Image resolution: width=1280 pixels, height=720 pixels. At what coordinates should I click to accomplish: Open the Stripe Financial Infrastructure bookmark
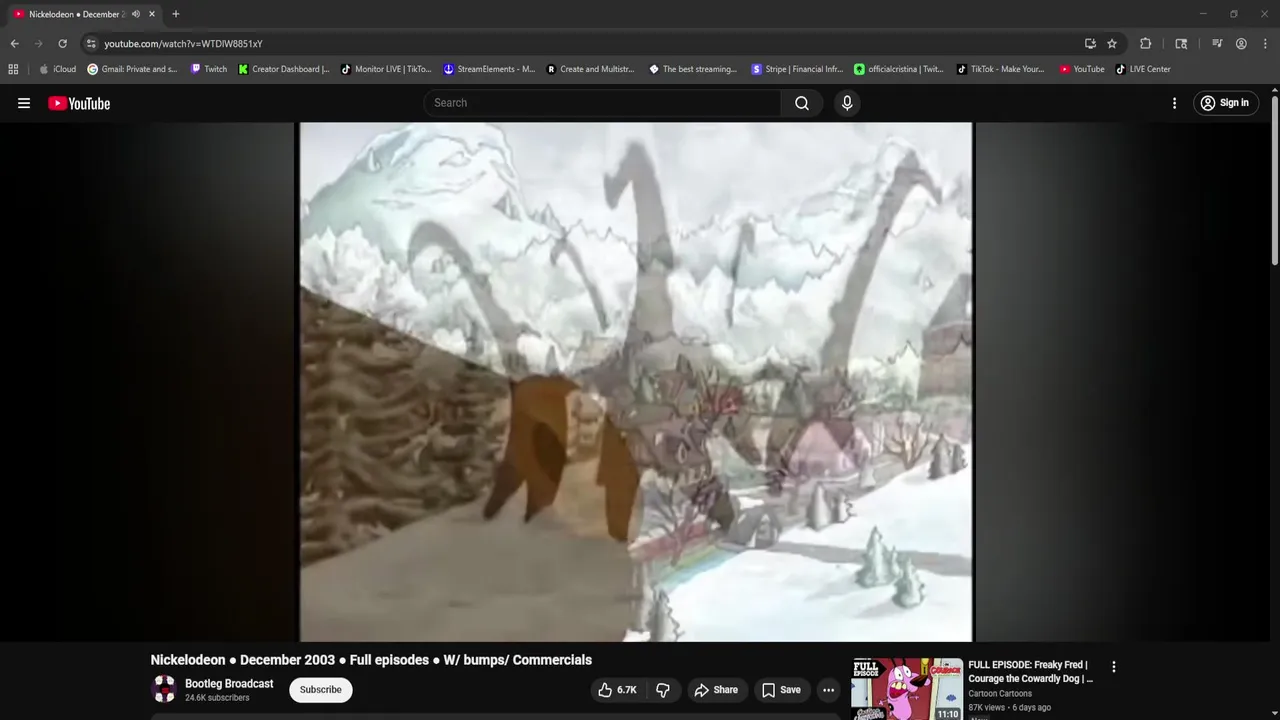tap(797, 69)
